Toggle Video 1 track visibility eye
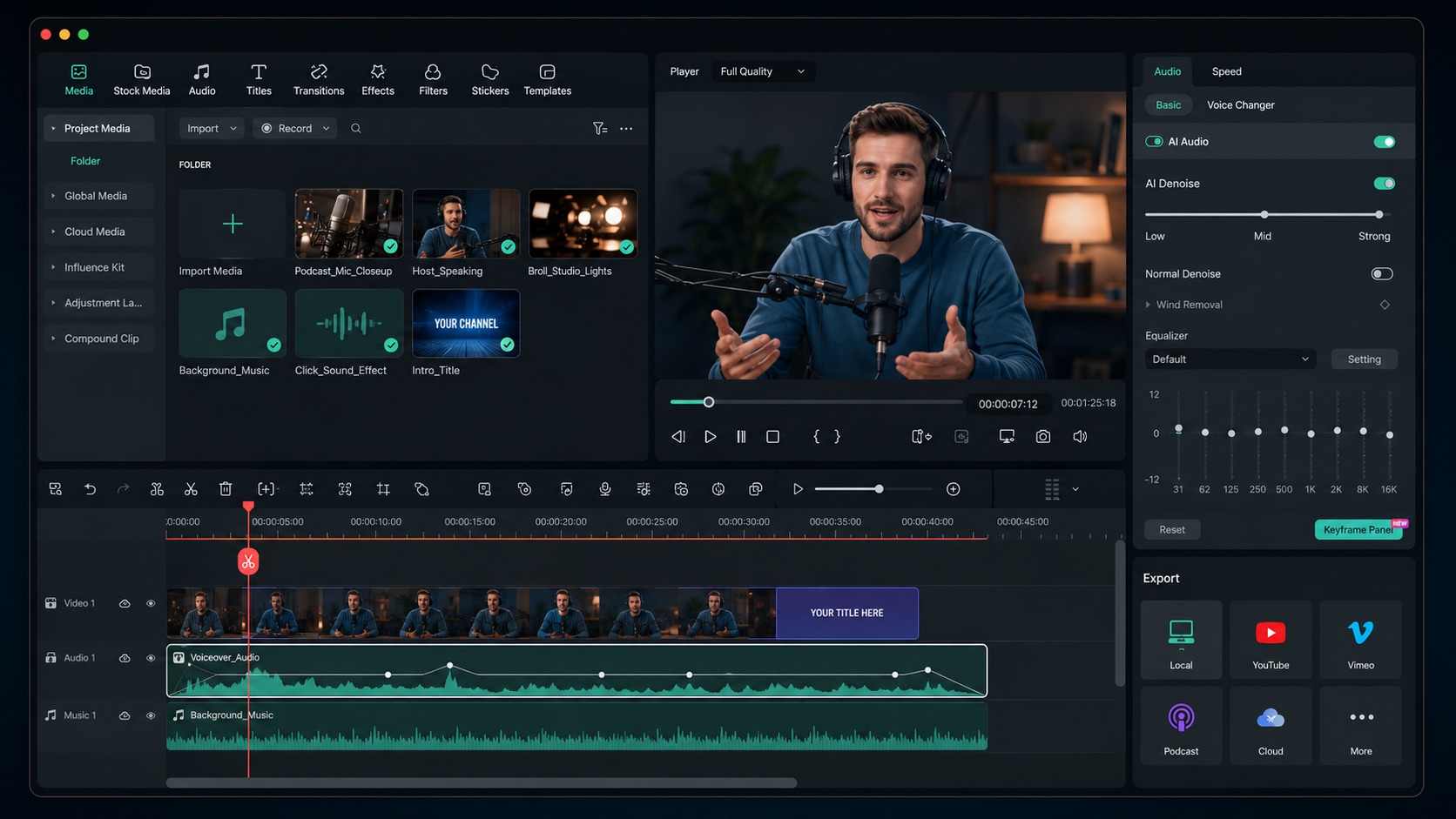Screen dimensions: 1456x819 click(151, 603)
